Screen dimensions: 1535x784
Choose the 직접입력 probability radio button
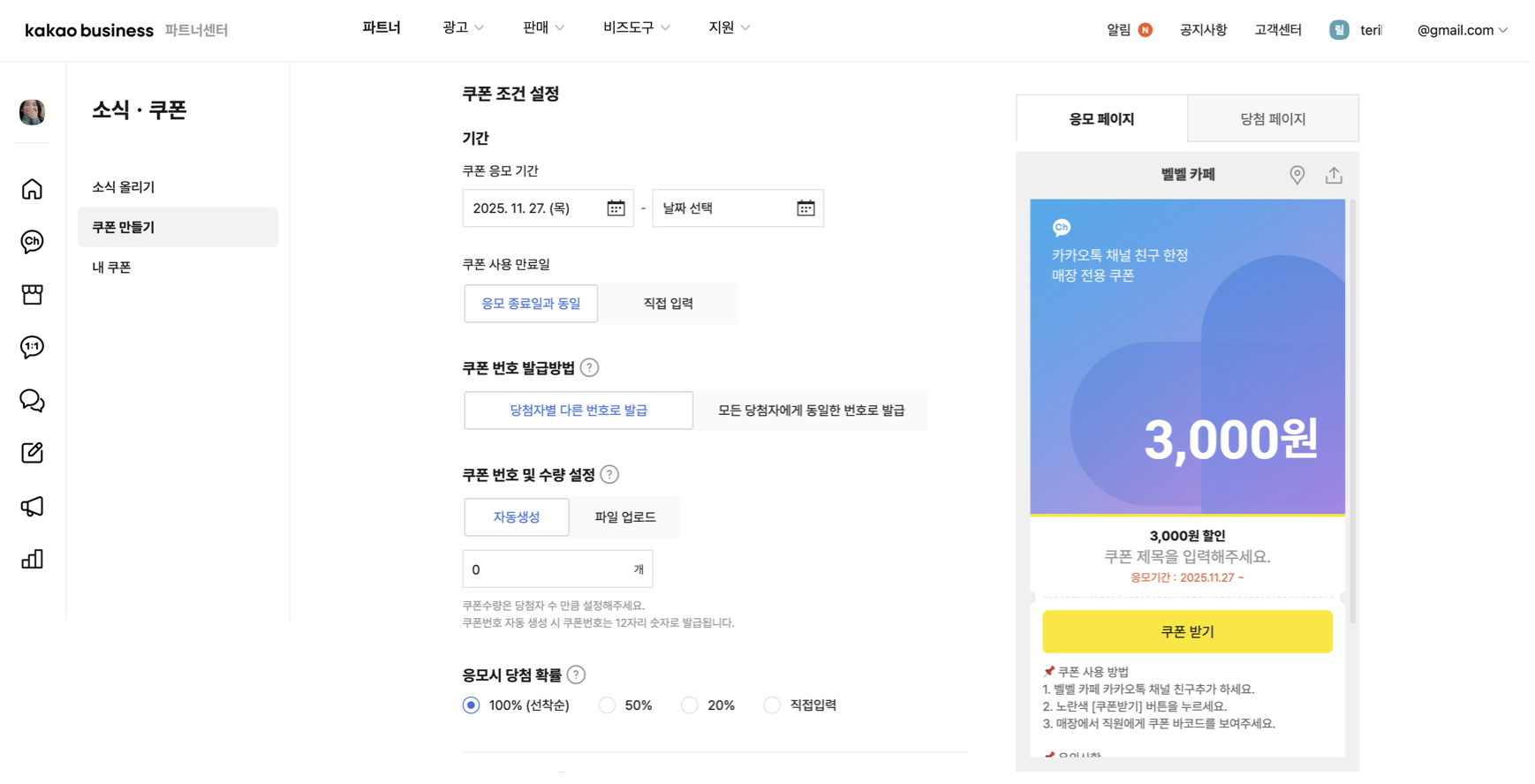772,705
